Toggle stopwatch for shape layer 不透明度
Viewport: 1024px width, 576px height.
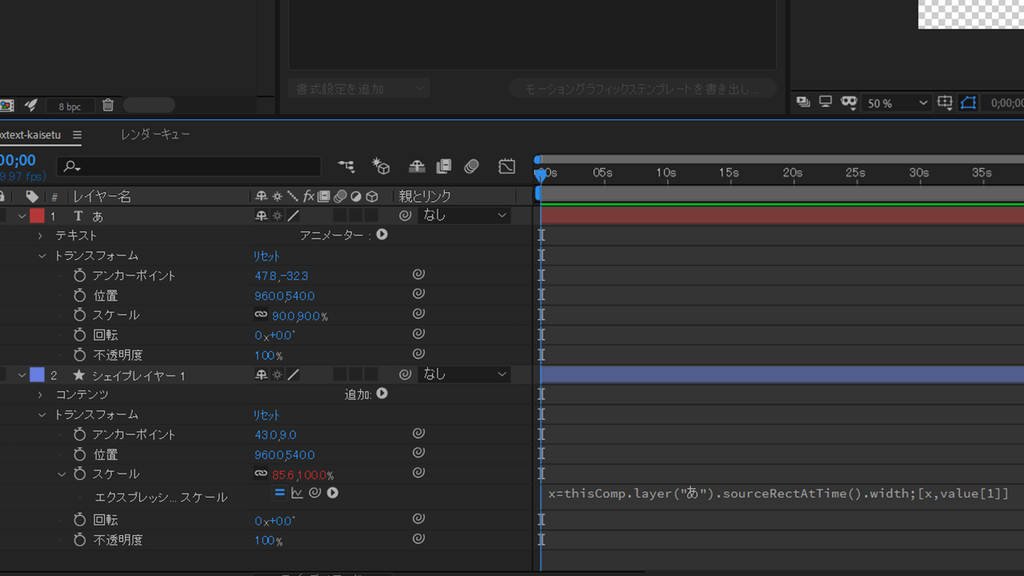click(x=80, y=540)
